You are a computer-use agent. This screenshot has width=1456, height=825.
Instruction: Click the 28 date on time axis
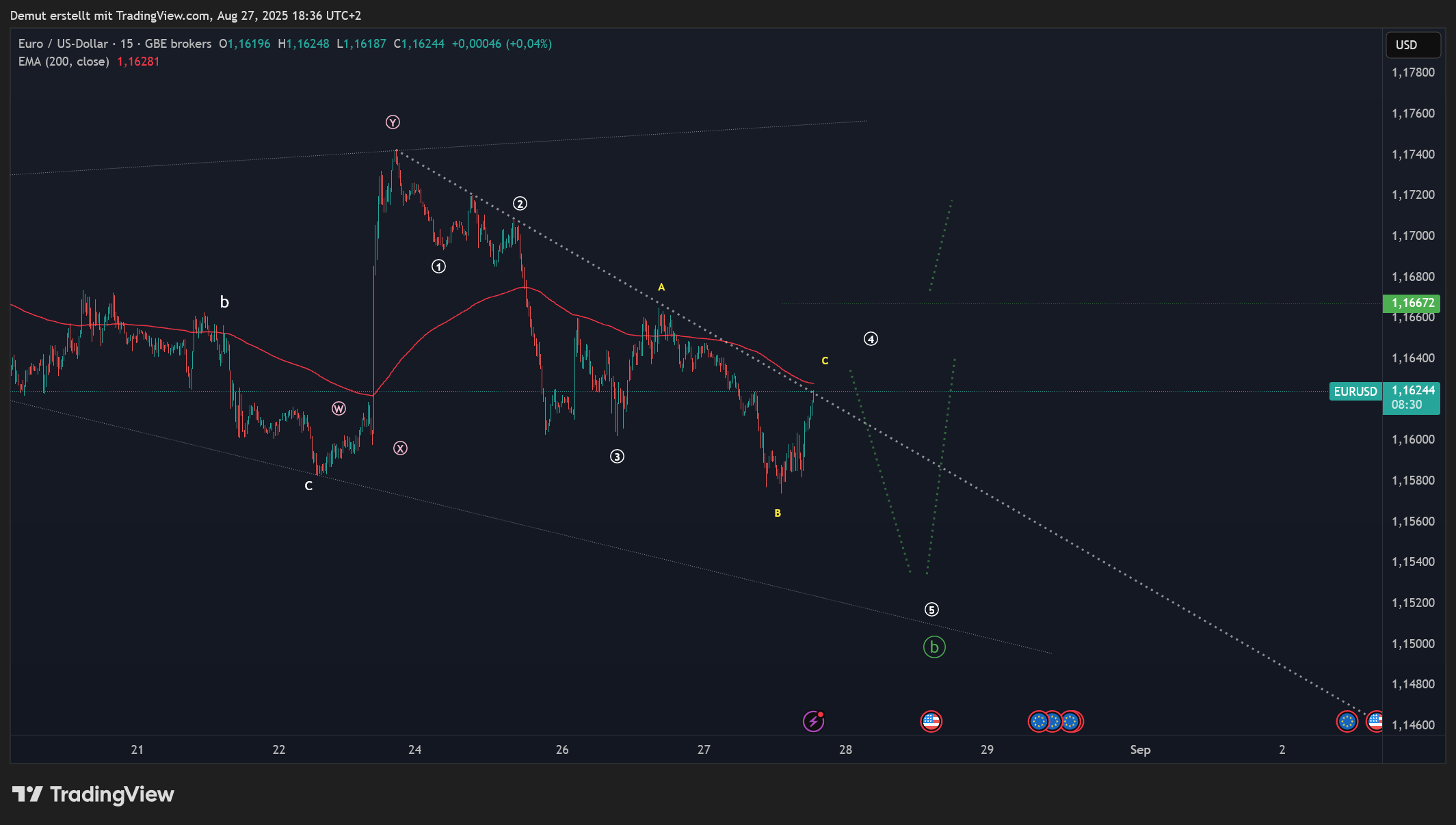click(845, 750)
